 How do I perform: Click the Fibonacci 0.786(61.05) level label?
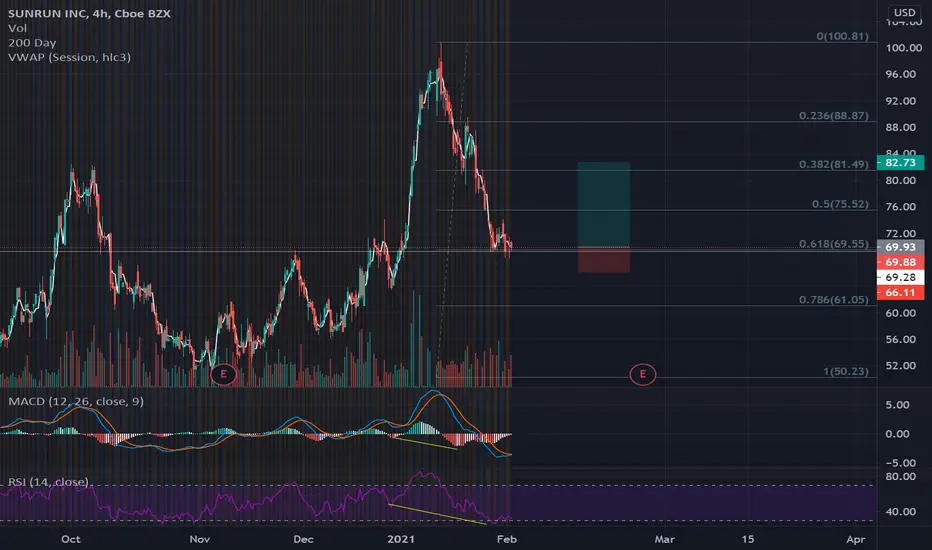[x=833, y=300]
